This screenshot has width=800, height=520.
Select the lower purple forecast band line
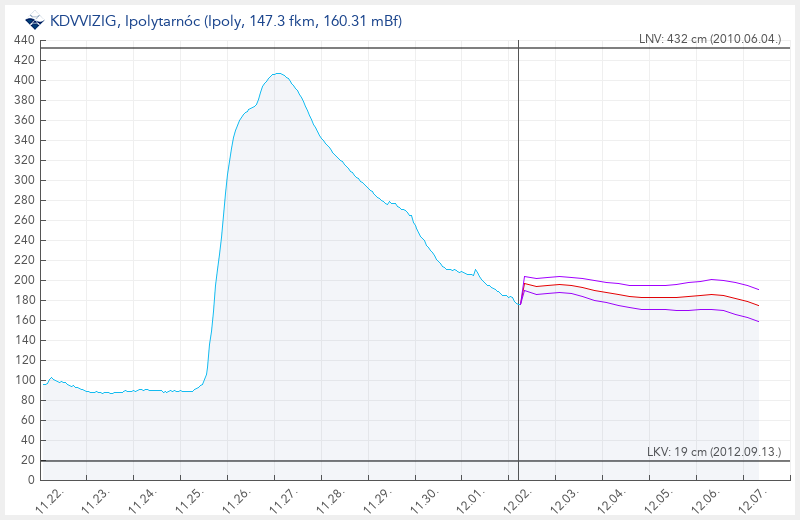(x=640, y=309)
